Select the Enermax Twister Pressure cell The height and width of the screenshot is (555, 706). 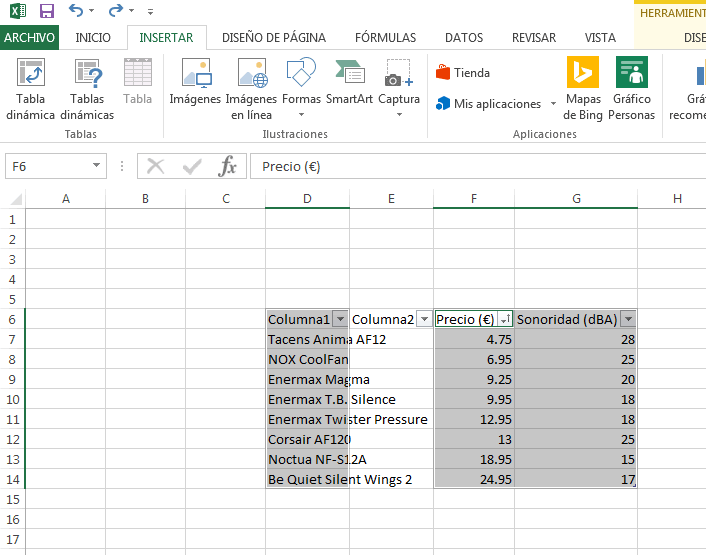(x=308, y=420)
